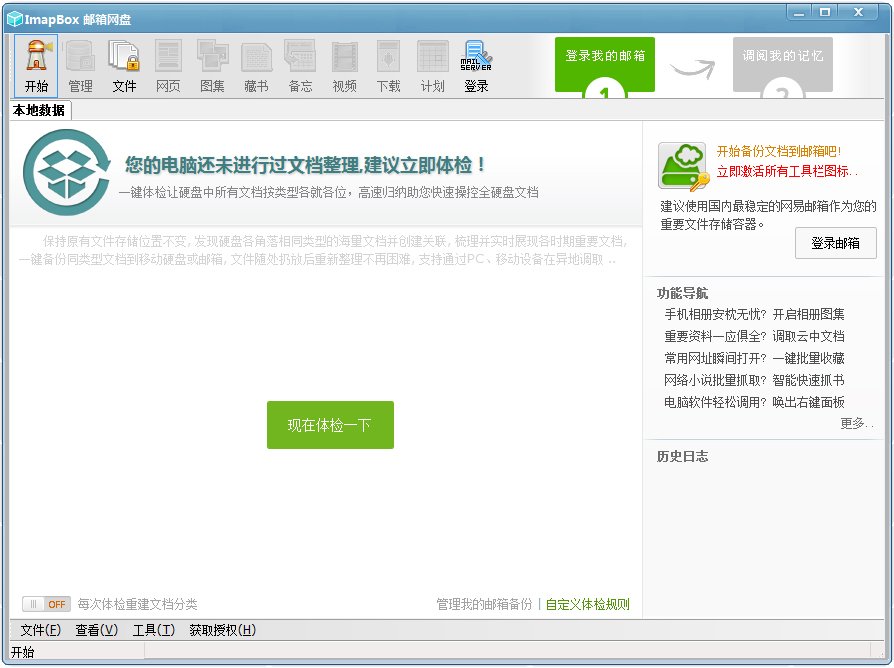894x668 pixels.
Task: Open the 下载 (Download) toolbar icon
Action: tap(388, 66)
